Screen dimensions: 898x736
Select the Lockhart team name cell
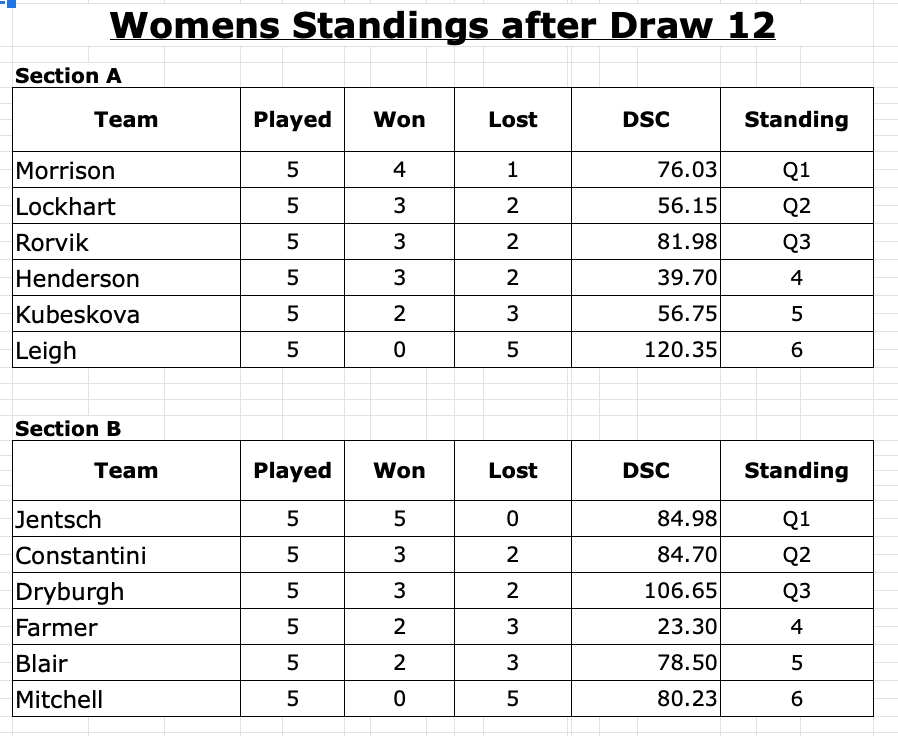pyautogui.click(x=66, y=207)
